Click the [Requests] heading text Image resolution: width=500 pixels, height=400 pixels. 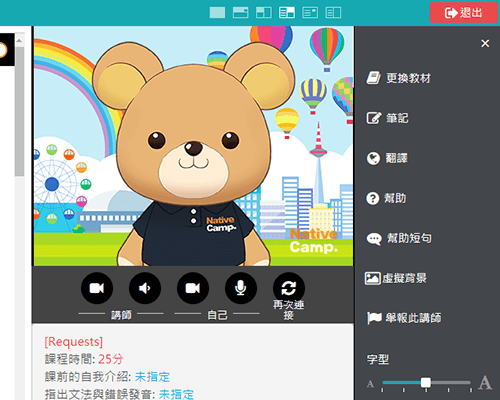74,342
